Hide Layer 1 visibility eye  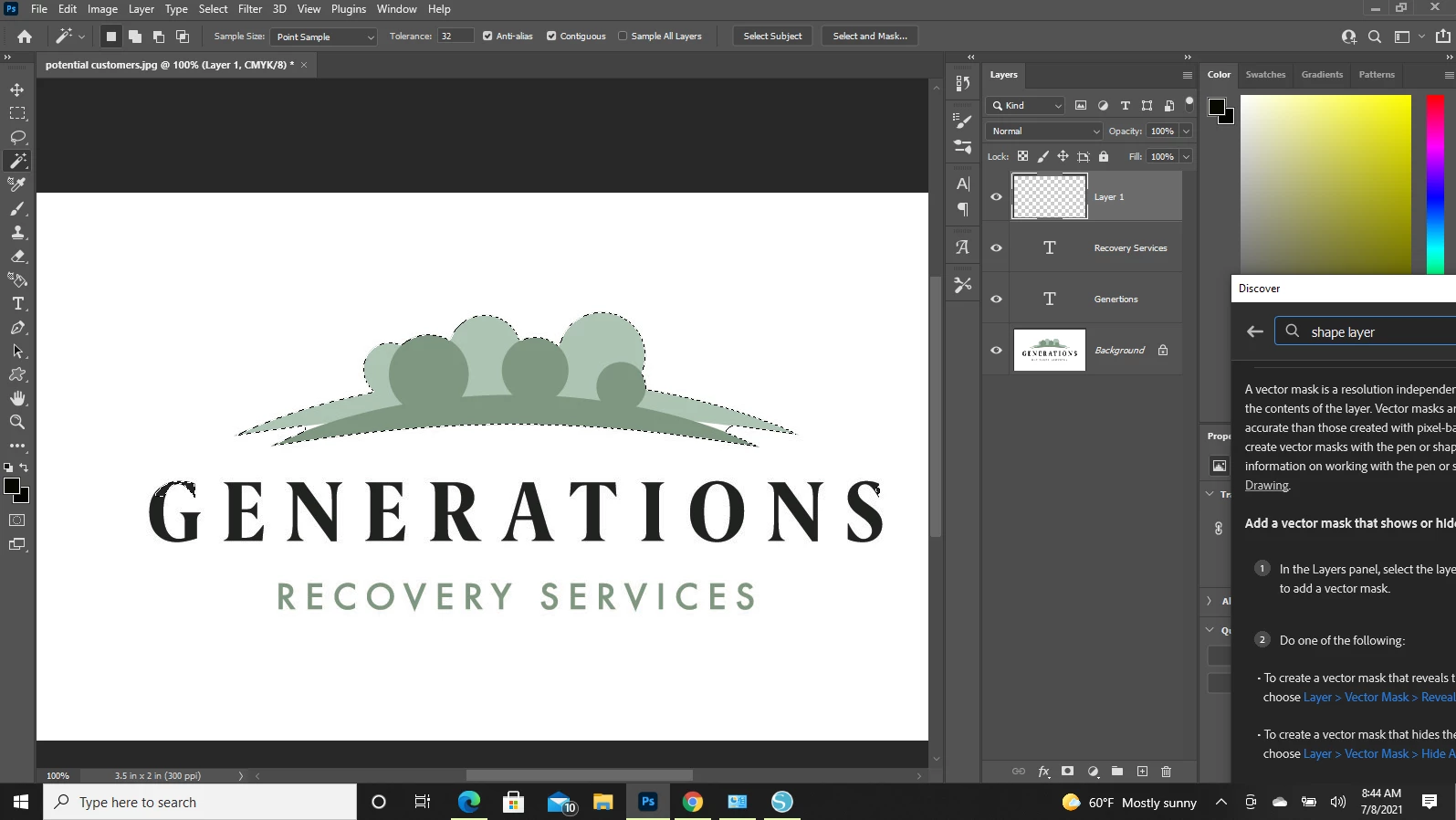pos(996,197)
